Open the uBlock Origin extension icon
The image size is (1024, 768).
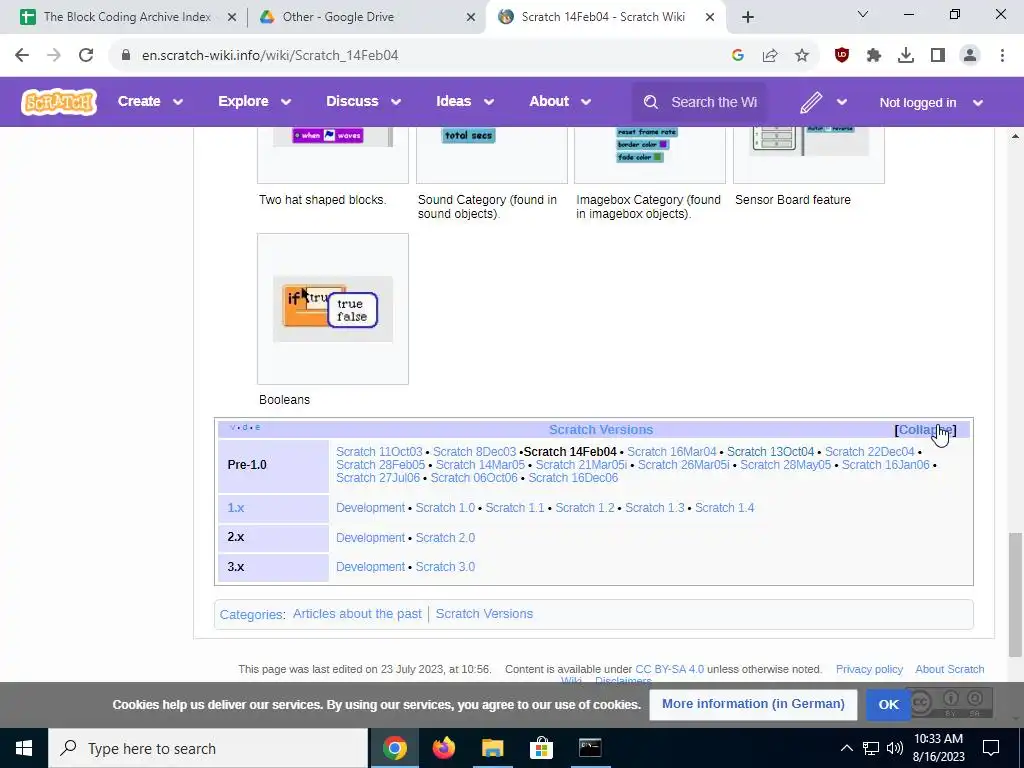coord(842,56)
